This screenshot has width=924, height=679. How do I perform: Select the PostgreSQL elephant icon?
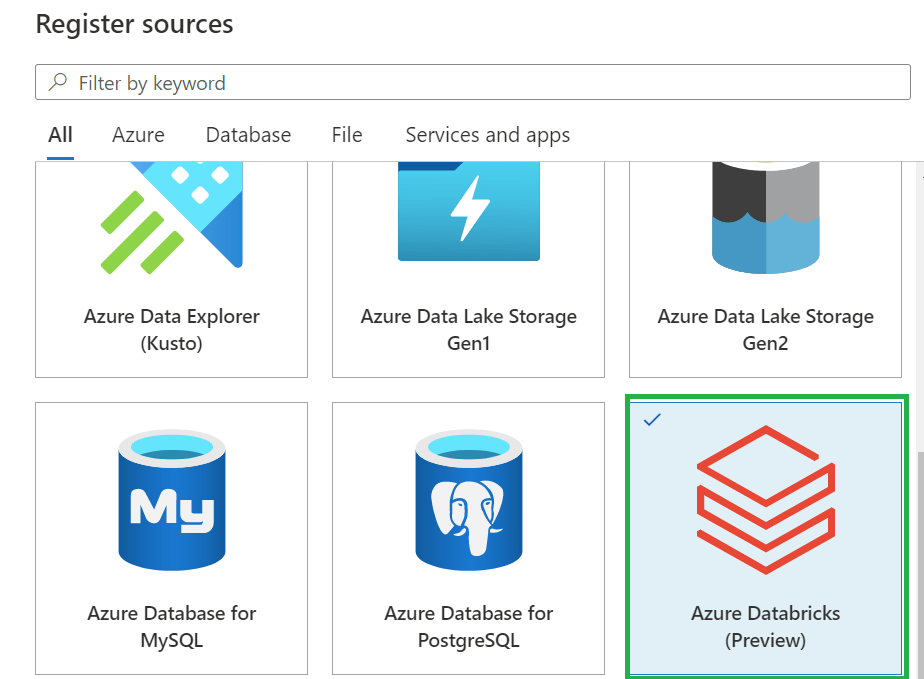point(468,498)
